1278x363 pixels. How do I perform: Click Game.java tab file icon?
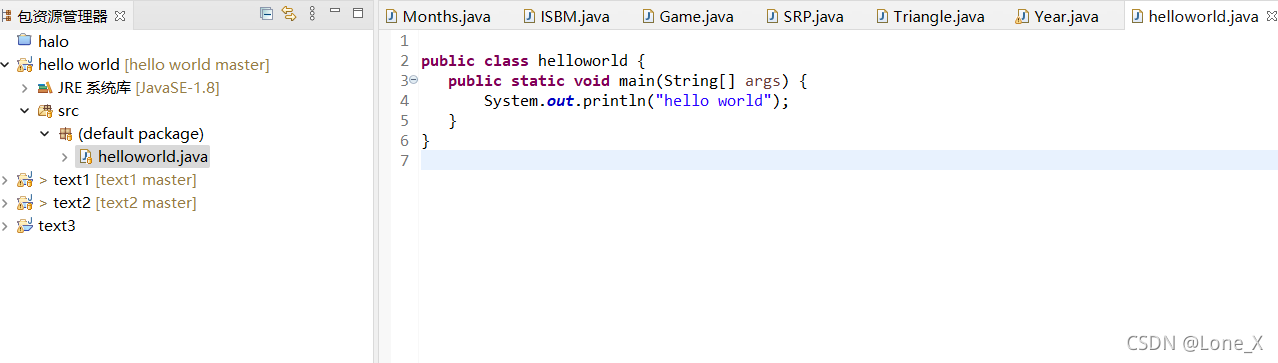point(648,16)
